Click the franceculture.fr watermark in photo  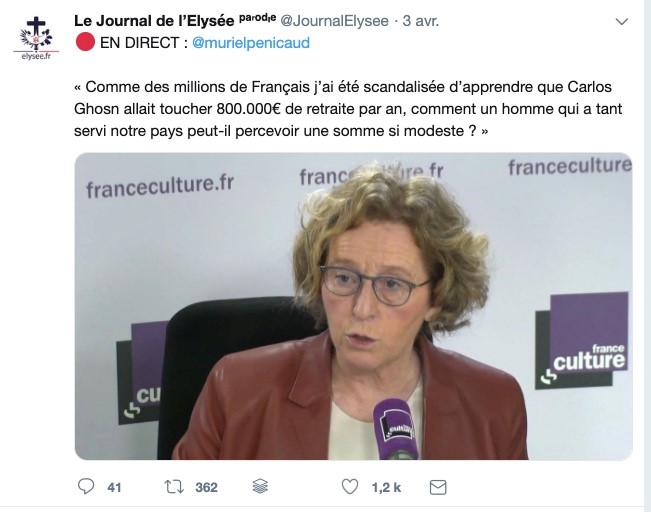click(x=160, y=187)
